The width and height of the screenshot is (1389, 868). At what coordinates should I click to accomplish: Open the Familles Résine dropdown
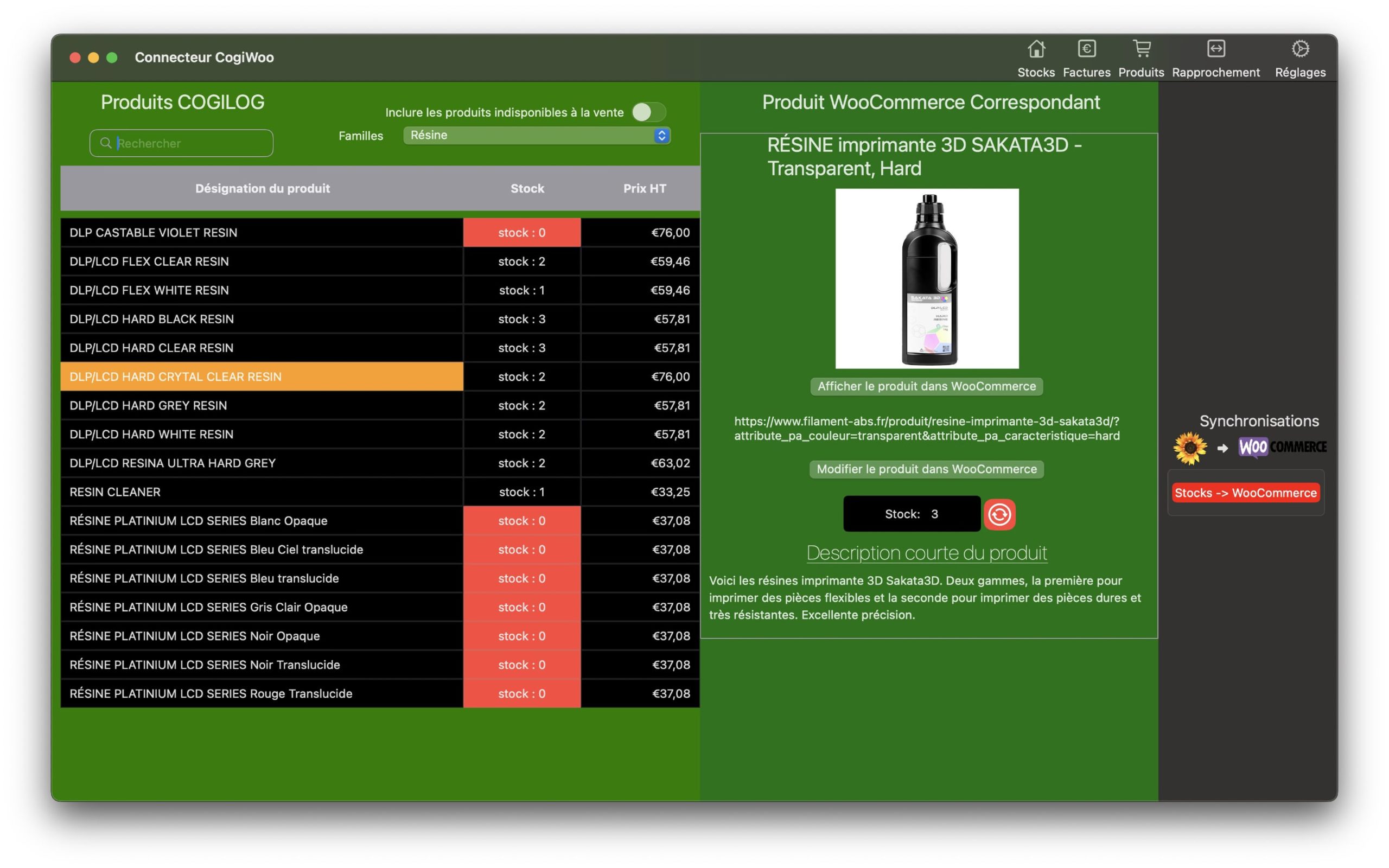[x=537, y=136]
